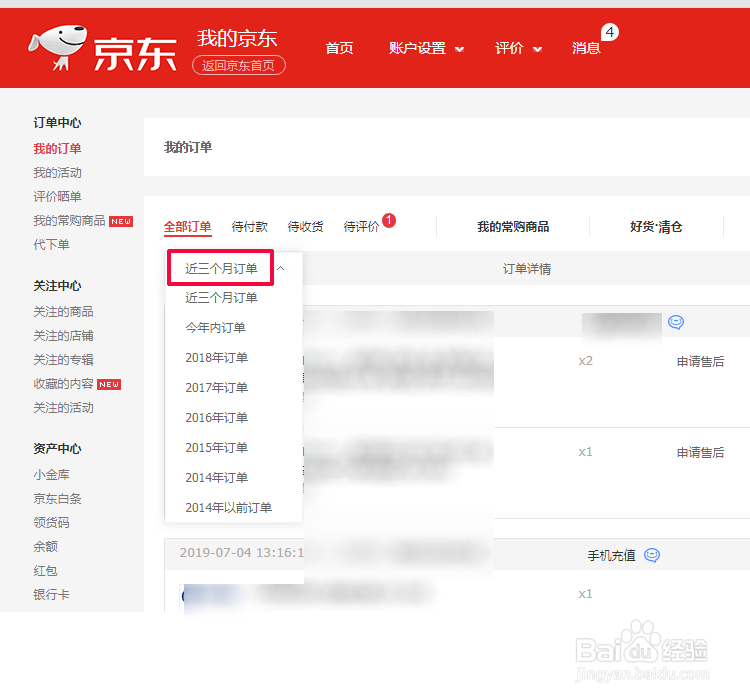
Task: Open 关注的专辑 in sidebar
Action: [x=63, y=359]
